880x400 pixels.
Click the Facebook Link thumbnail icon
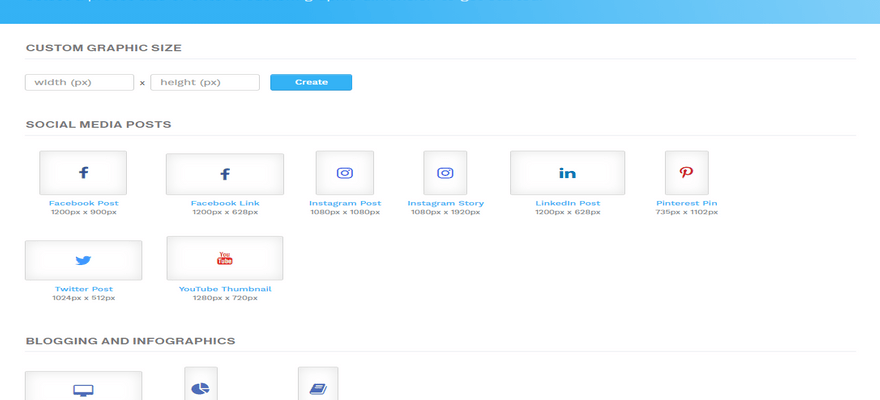coord(224,174)
